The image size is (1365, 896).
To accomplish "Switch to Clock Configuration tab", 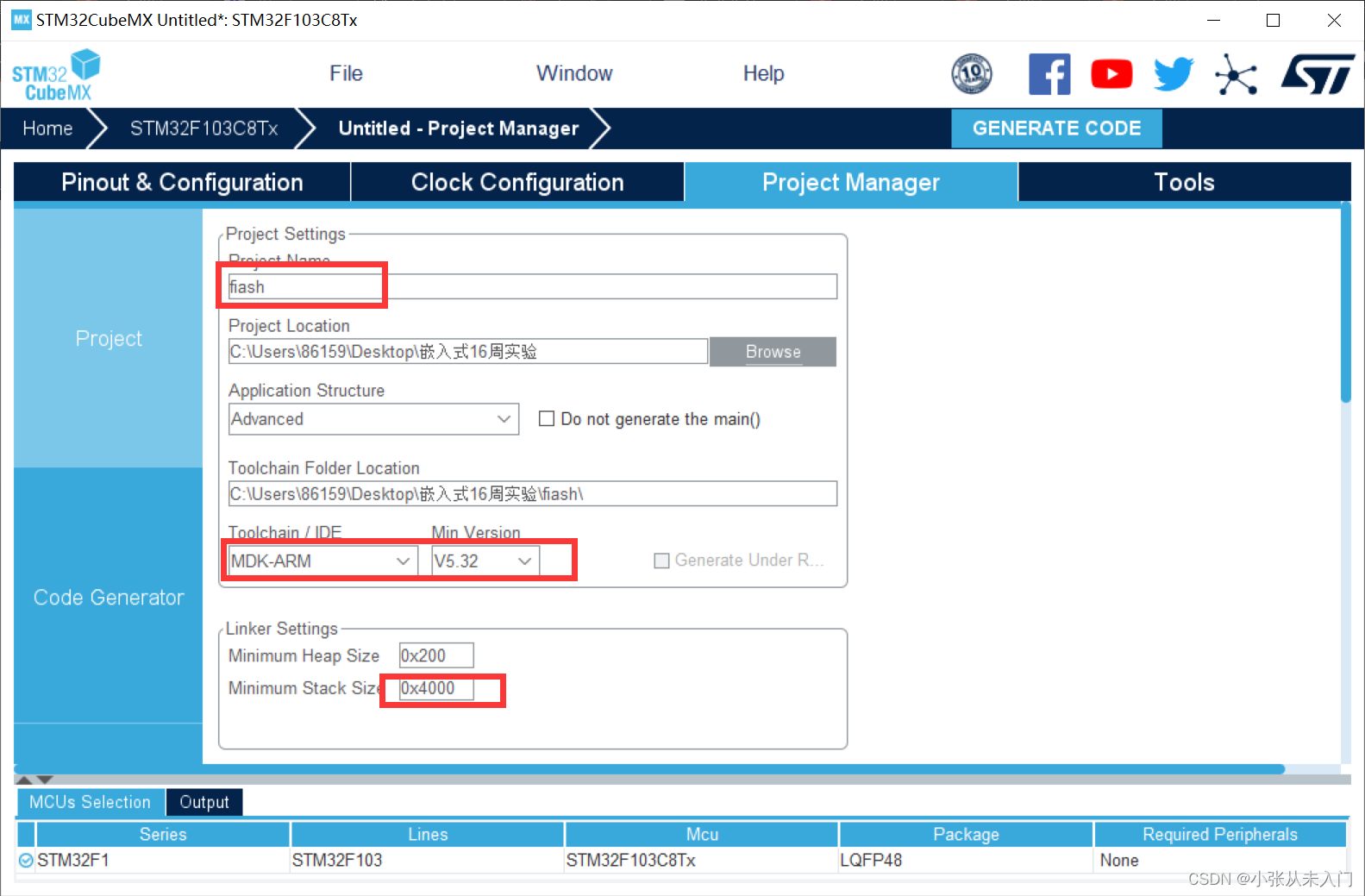I will coord(517,182).
